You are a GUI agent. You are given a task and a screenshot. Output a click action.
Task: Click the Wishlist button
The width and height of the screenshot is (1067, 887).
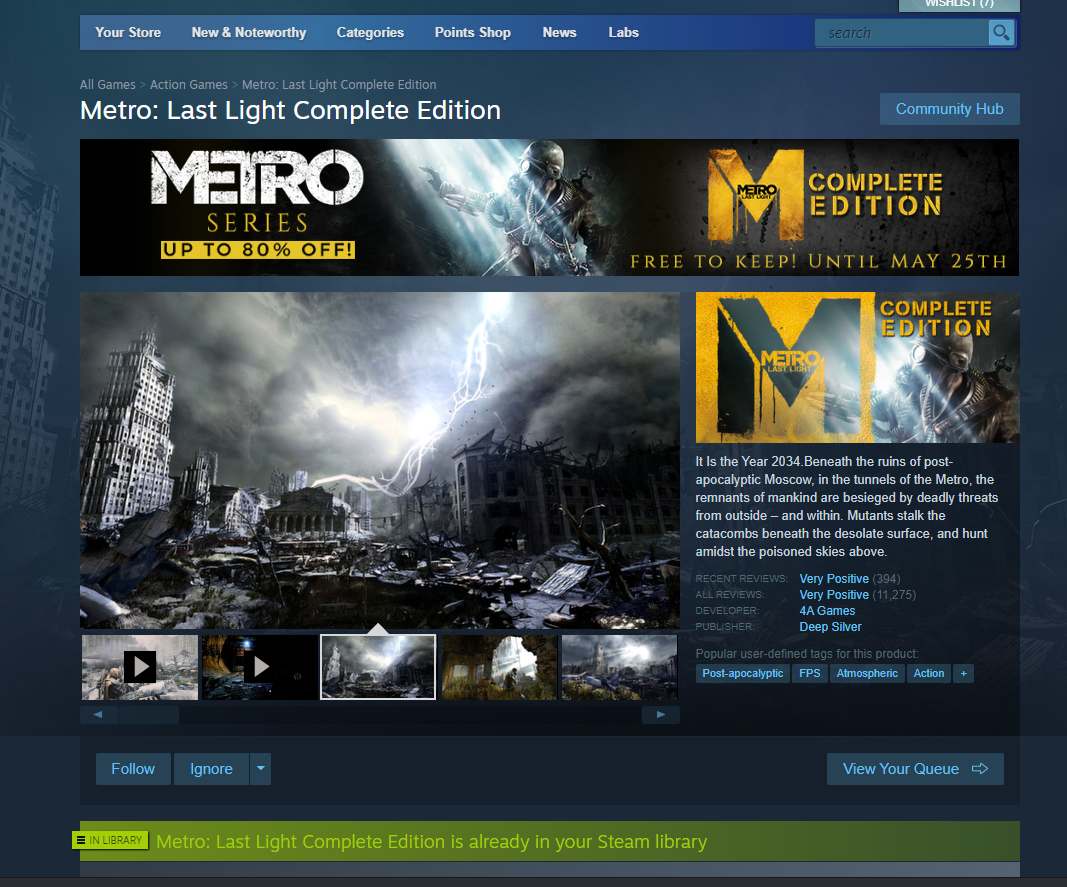[x=959, y=5]
